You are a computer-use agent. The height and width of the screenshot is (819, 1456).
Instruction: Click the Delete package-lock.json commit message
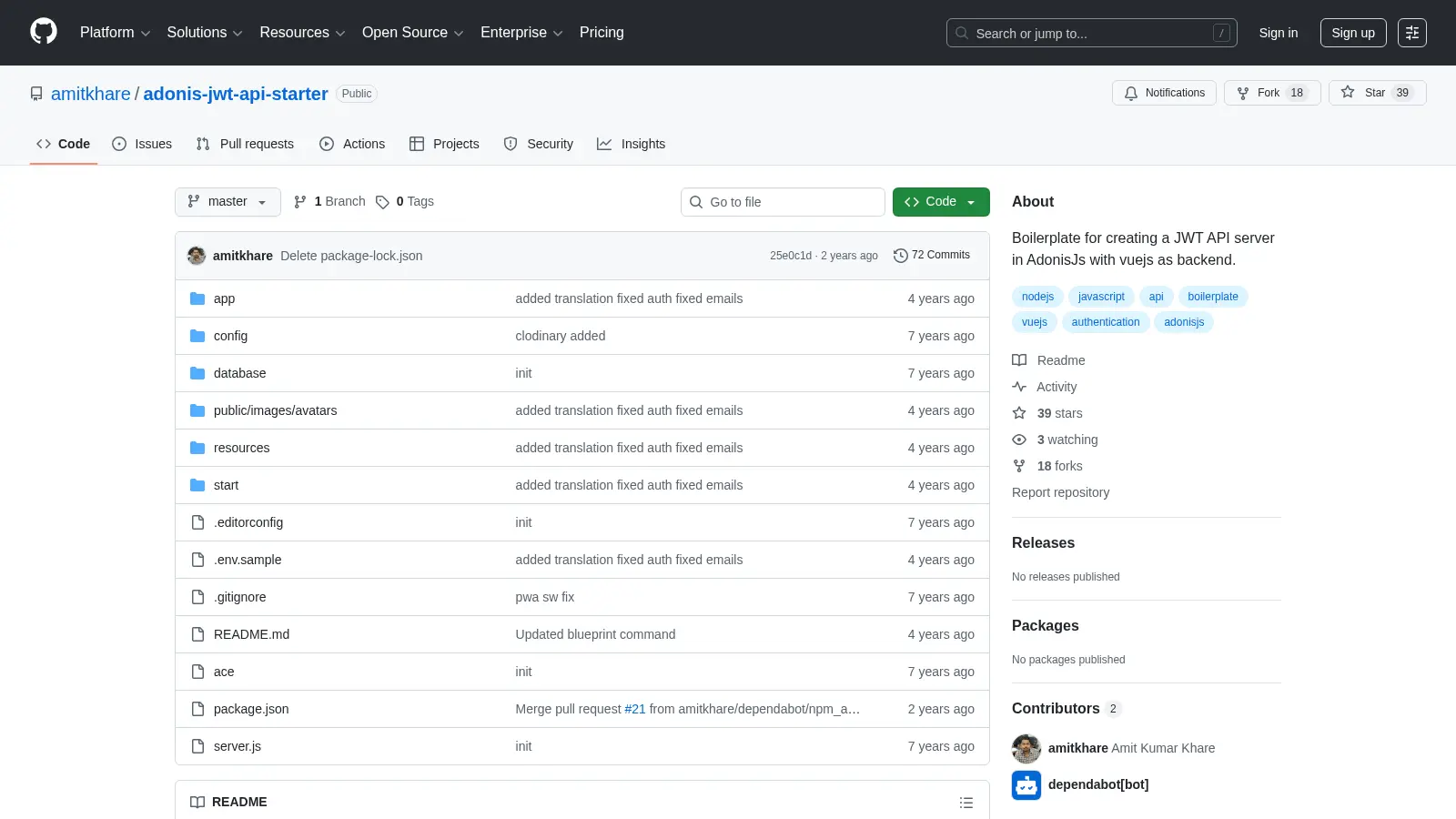[x=351, y=256]
